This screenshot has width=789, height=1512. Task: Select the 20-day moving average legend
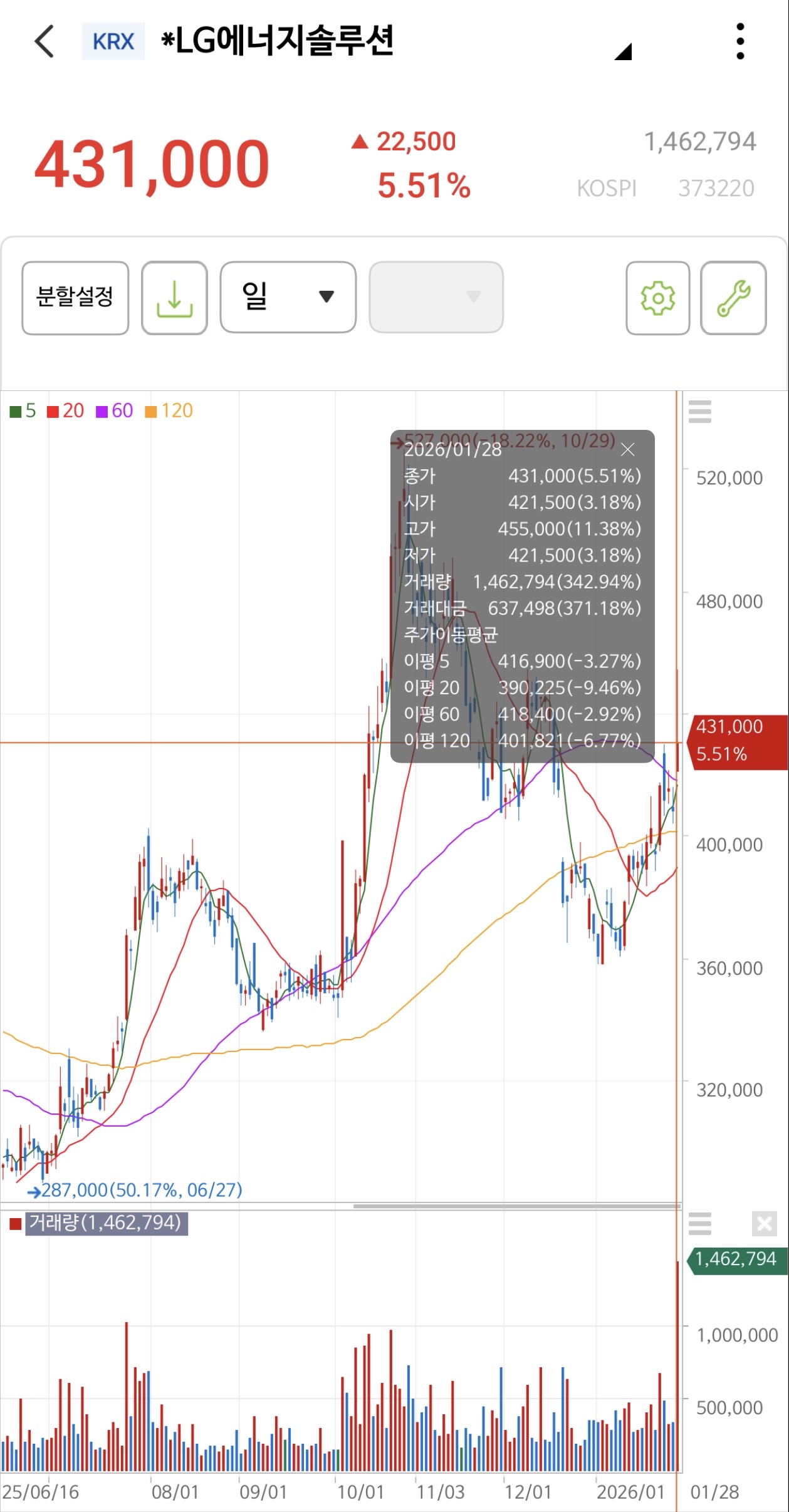tap(66, 410)
